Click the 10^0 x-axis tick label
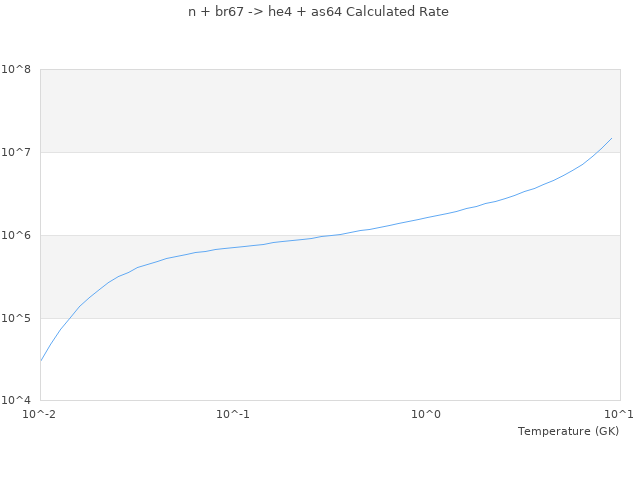The image size is (640, 480). (x=426, y=414)
